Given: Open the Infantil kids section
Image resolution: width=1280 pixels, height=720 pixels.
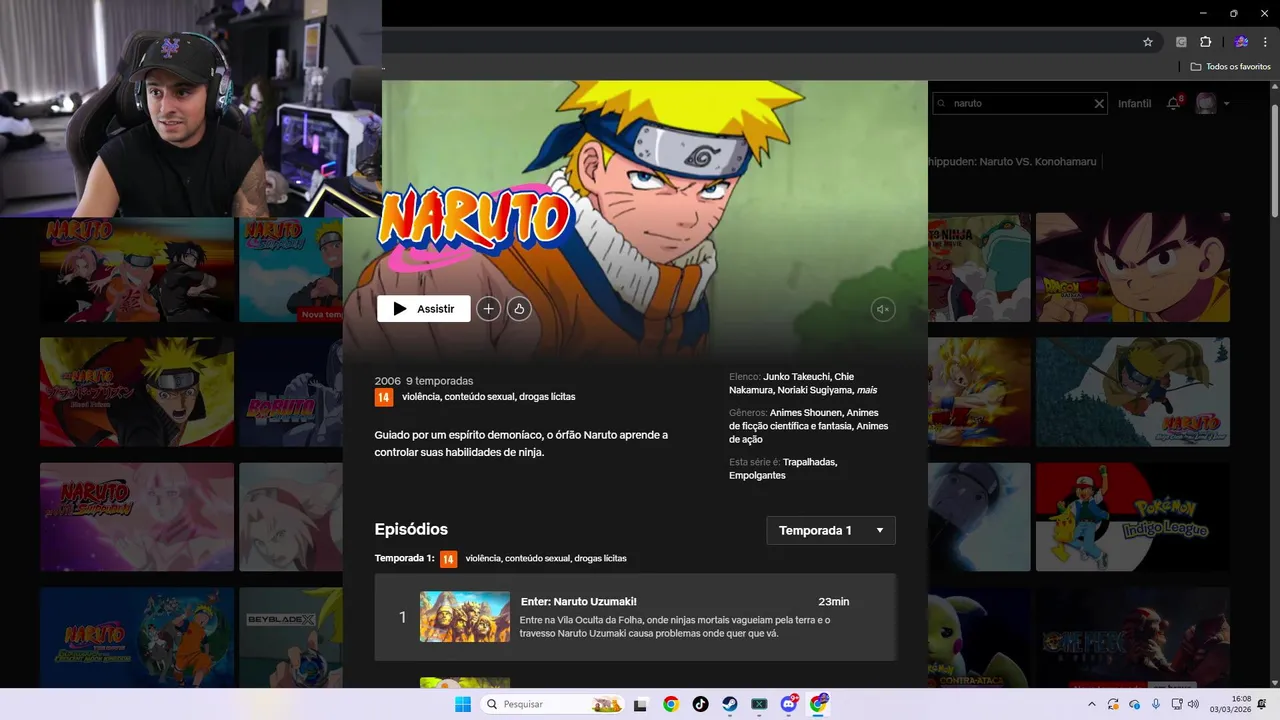Looking at the screenshot, I should tap(1134, 104).
